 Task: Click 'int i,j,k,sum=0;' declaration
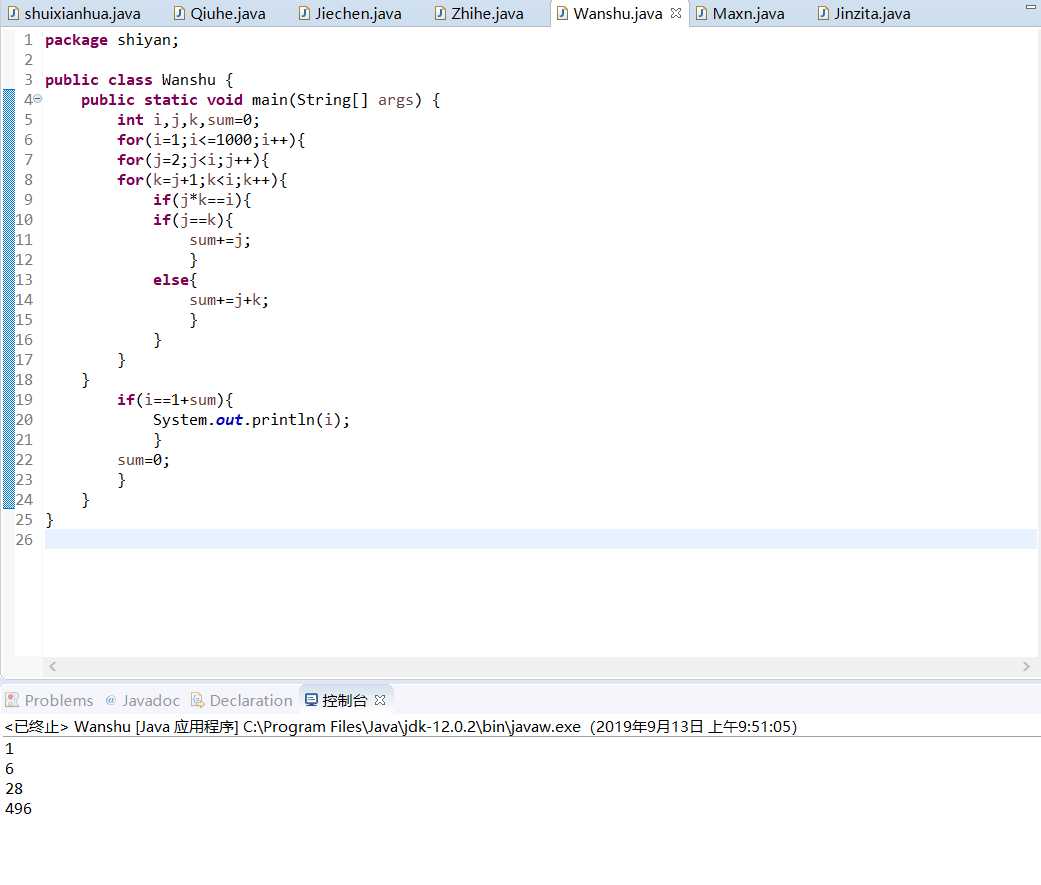tap(188, 120)
